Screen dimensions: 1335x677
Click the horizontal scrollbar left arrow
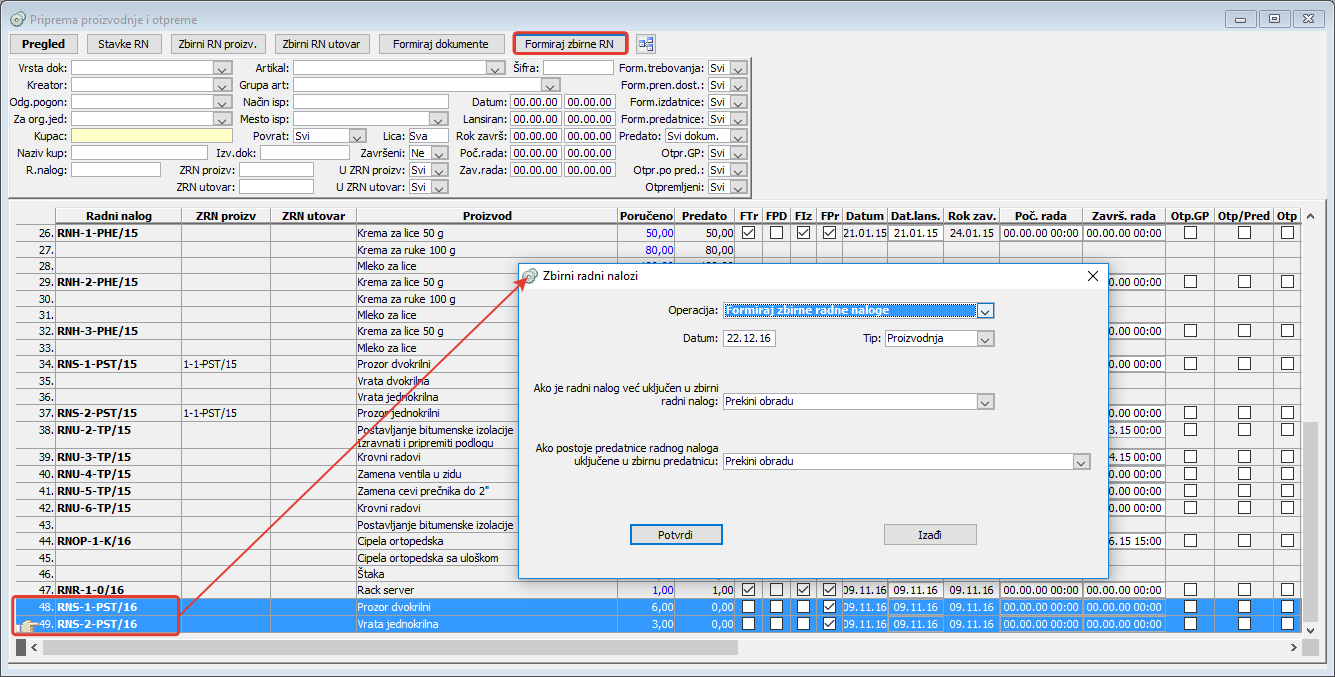coord(35,648)
